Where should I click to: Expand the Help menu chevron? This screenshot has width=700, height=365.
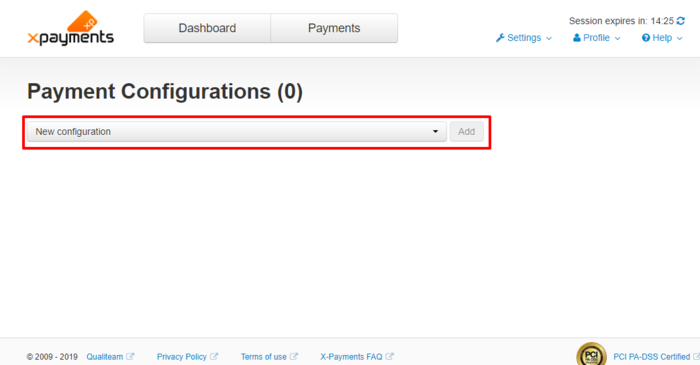pos(679,38)
